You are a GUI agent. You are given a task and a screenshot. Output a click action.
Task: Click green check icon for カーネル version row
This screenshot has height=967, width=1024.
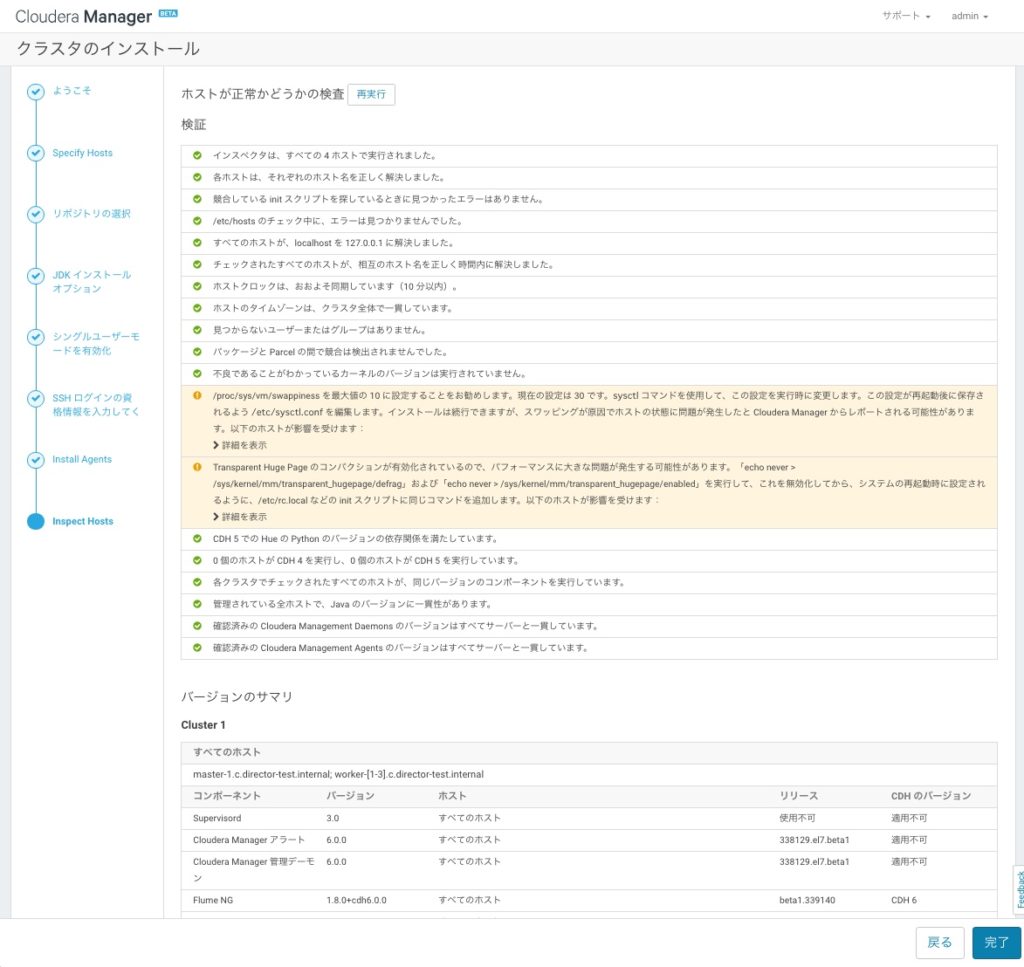tap(197, 373)
